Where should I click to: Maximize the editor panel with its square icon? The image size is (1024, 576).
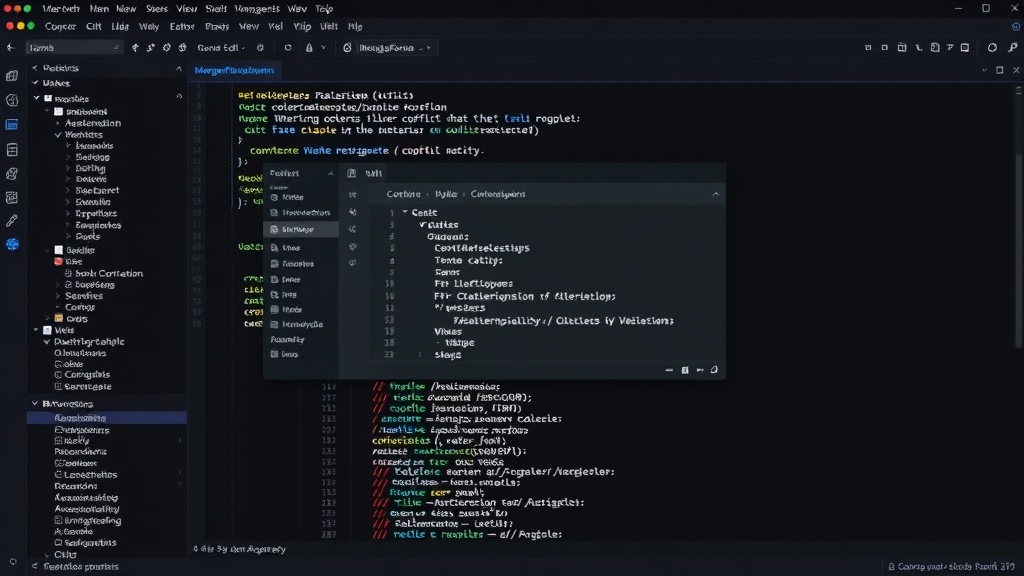click(1000, 70)
